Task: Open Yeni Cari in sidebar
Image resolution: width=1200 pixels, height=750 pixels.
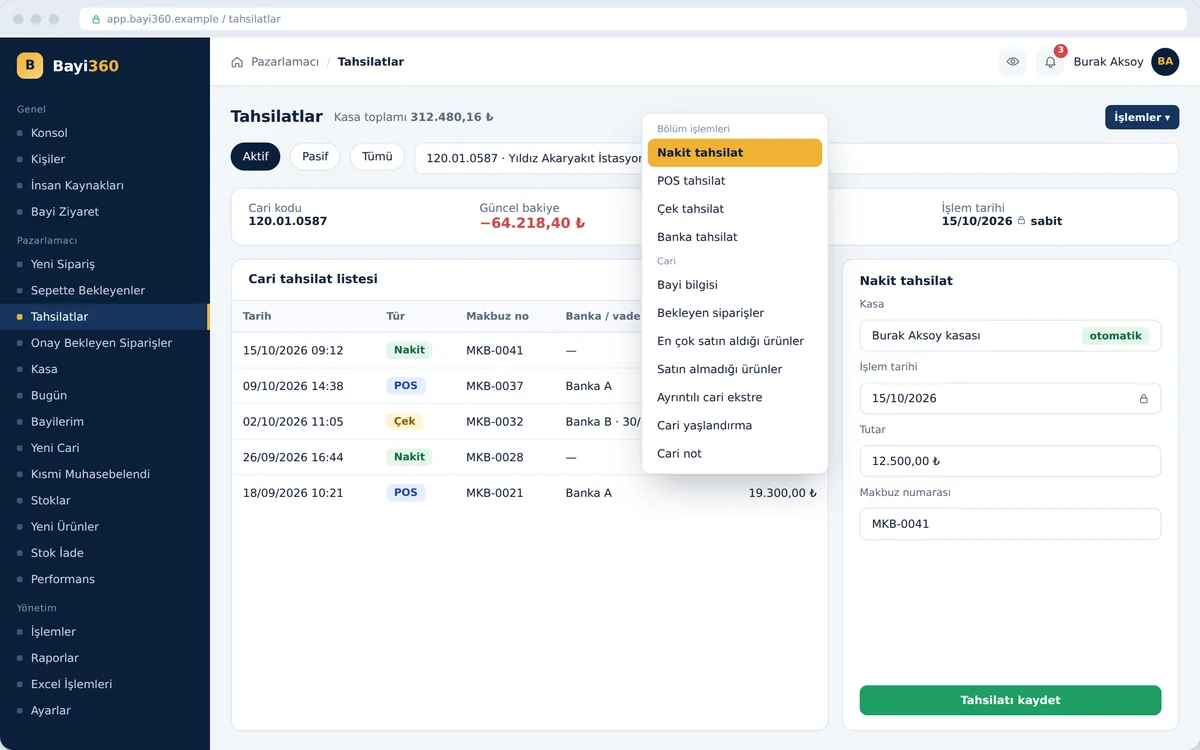Action: click(x=105, y=448)
